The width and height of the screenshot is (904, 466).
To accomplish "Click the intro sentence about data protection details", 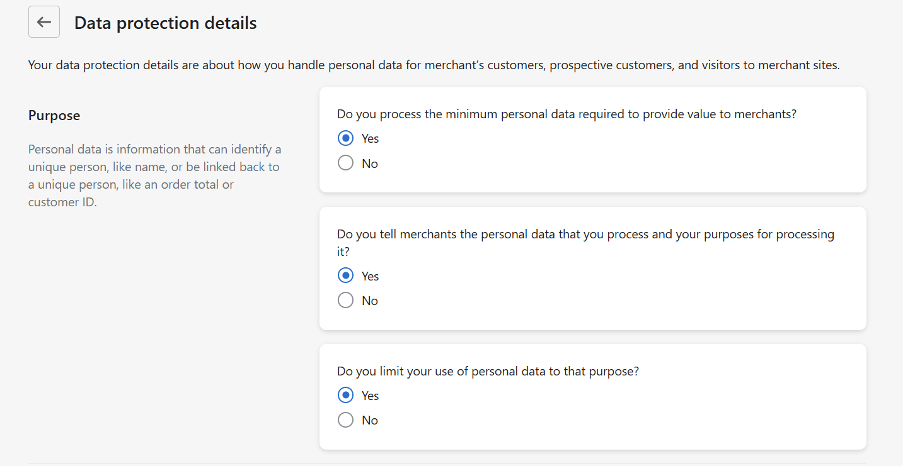I will click(434, 66).
